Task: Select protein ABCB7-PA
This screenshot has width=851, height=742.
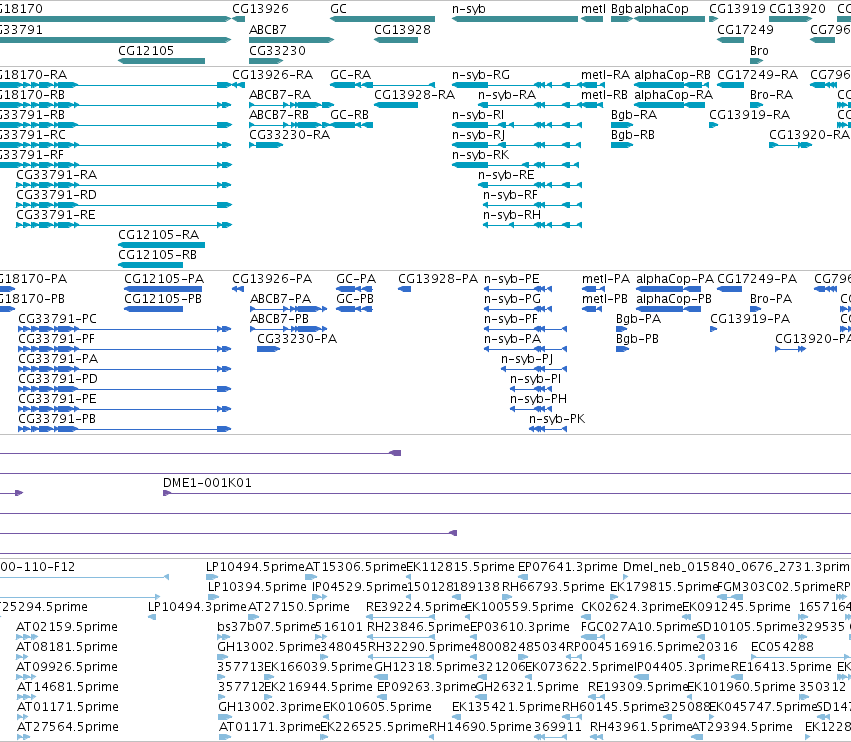Action: 281,299
